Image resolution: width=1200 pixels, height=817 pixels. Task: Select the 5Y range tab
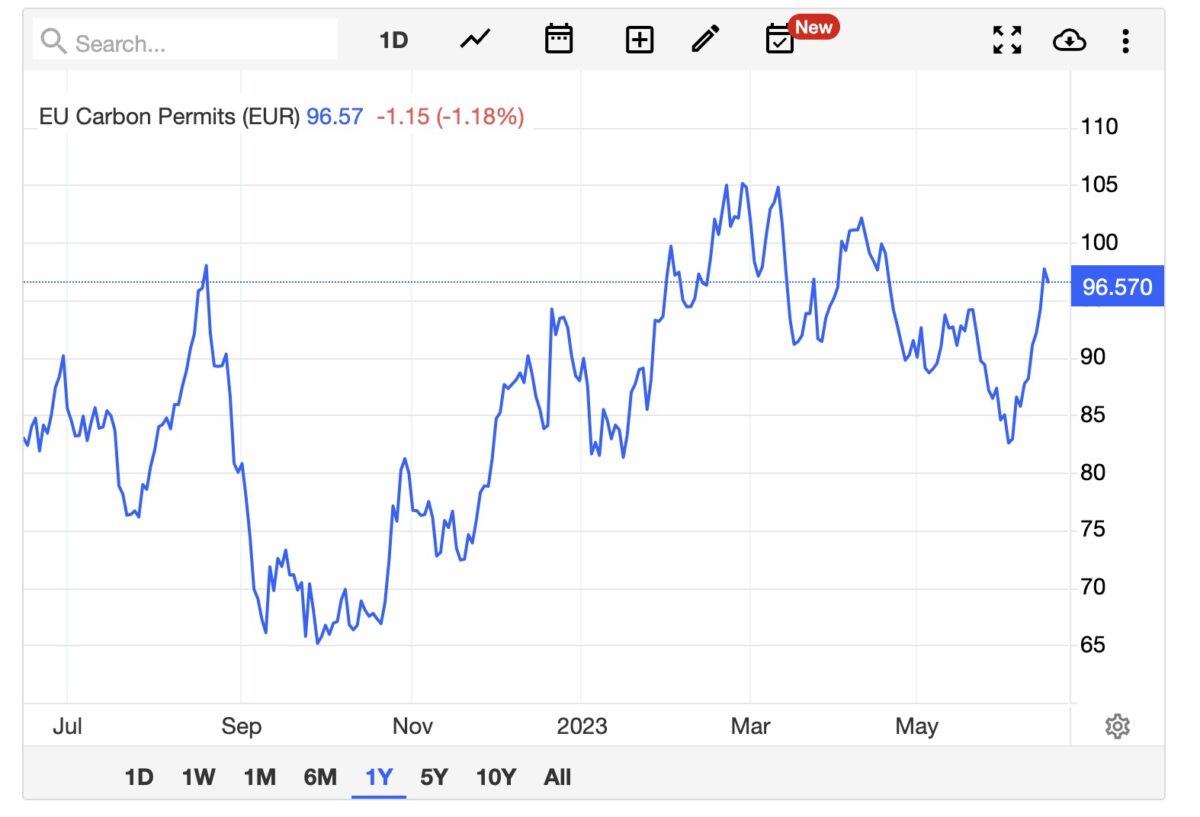pos(434,777)
